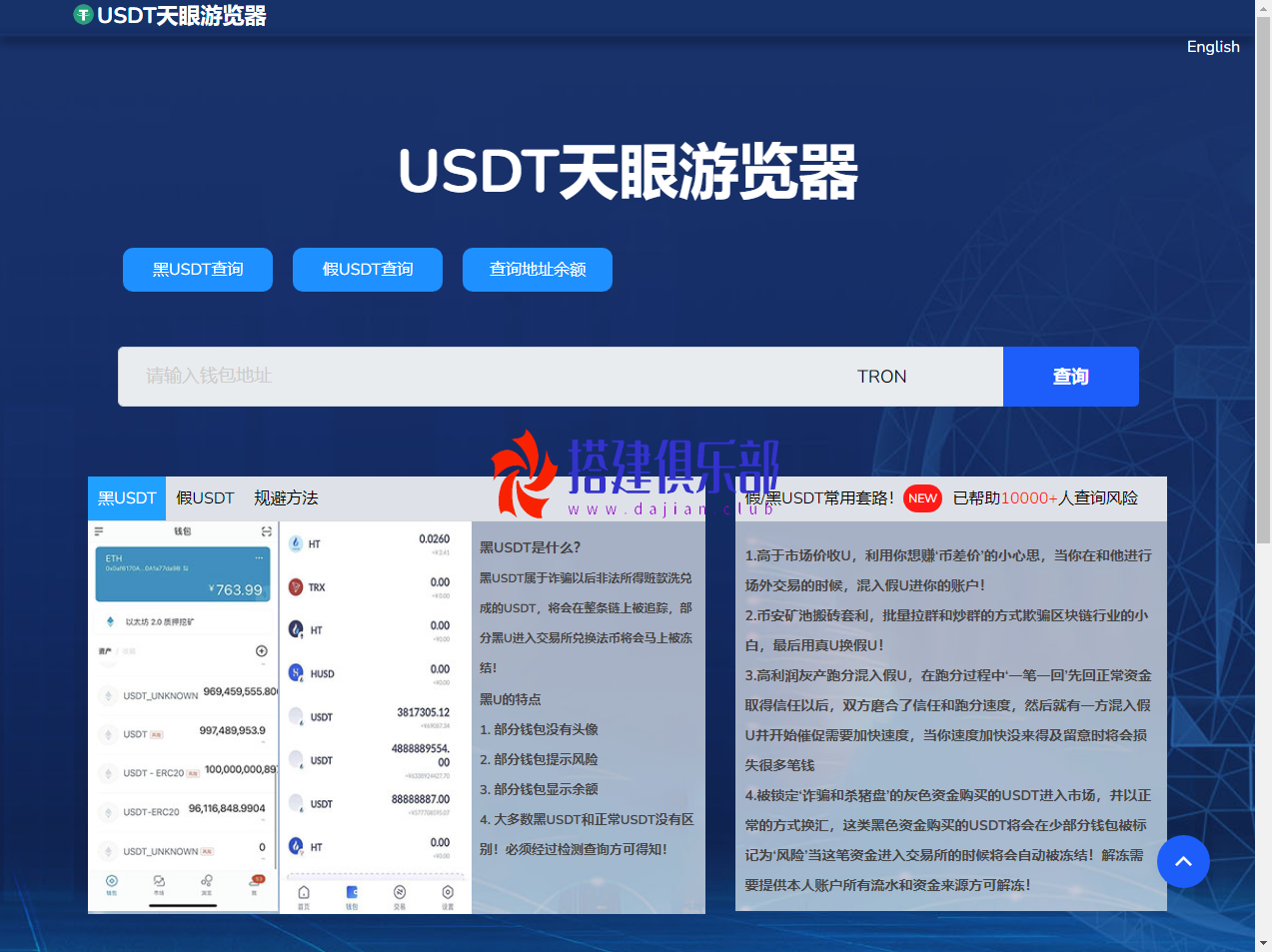Click the line 2. 部分钱包提示风险
This screenshot has width=1272, height=952.
(539, 759)
